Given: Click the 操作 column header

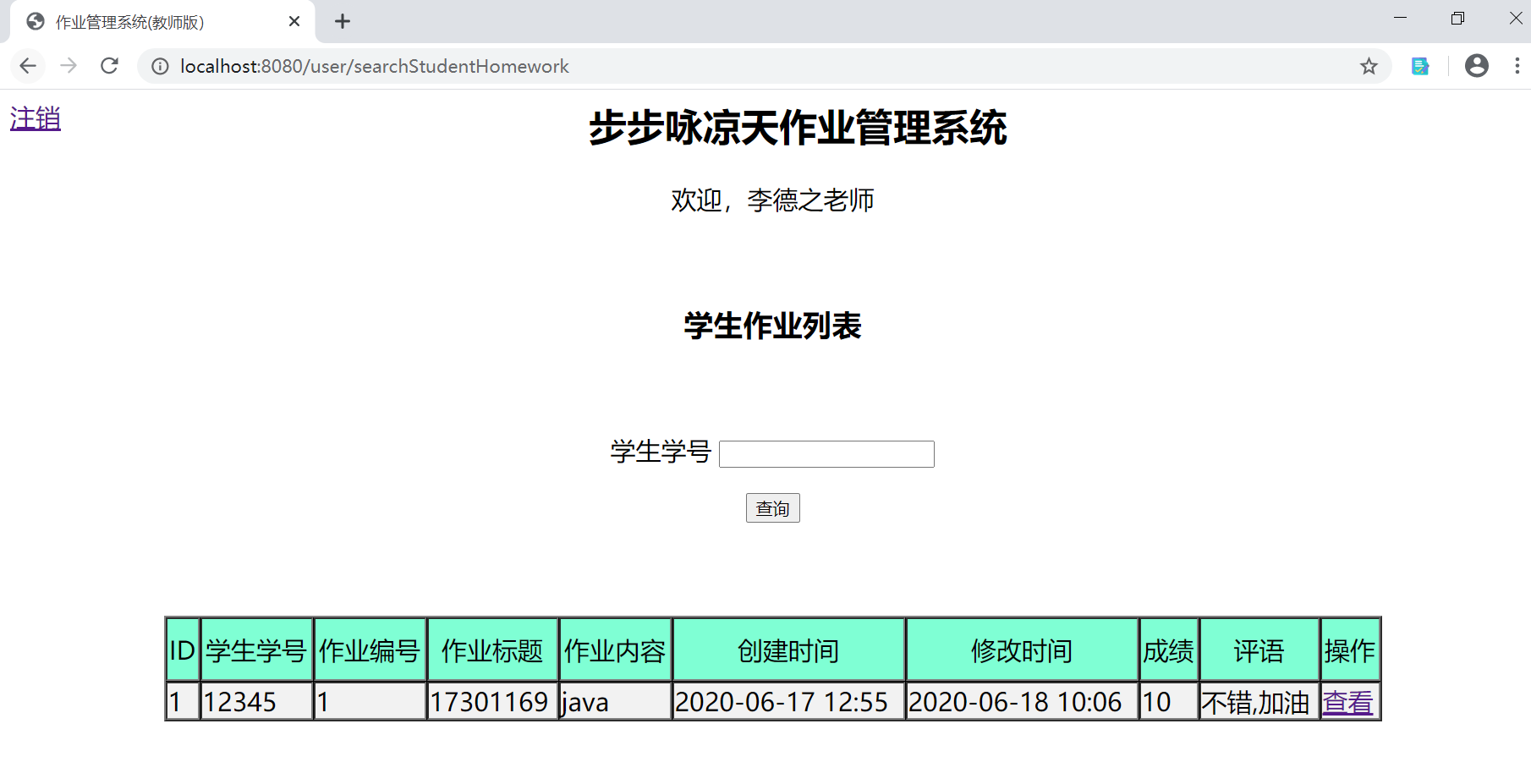Looking at the screenshot, I should pyautogui.click(x=1350, y=650).
